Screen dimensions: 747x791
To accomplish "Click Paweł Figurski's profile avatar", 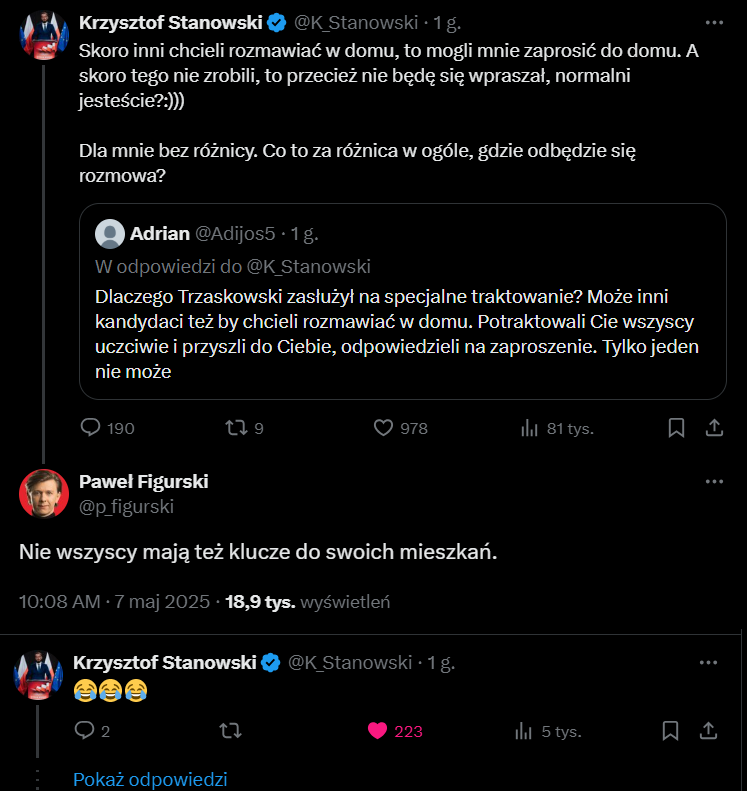I will tap(43, 493).
